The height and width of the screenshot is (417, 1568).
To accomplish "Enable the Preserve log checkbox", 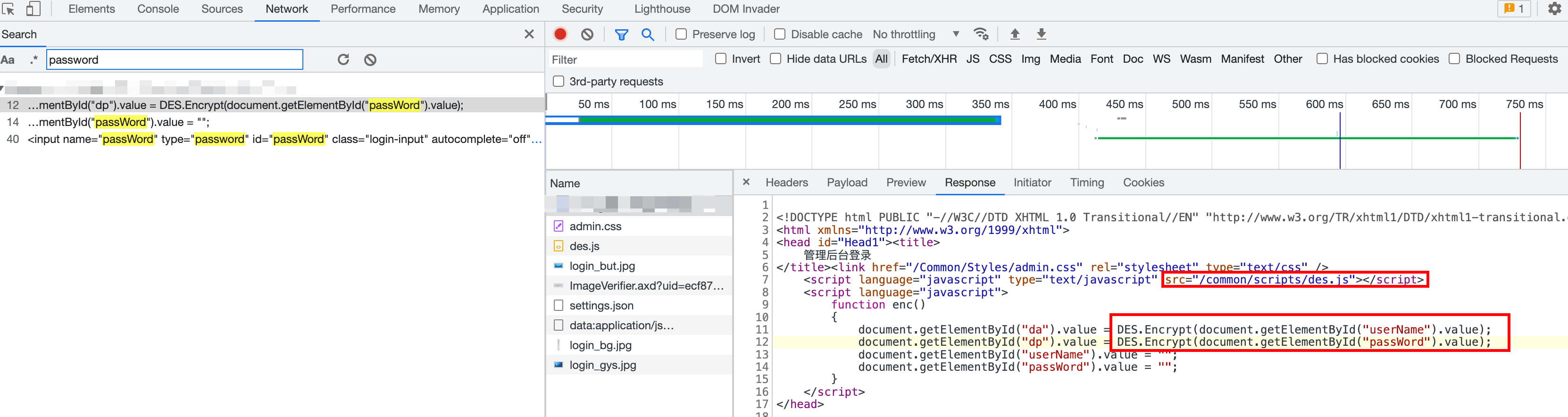I will [x=681, y=34].
